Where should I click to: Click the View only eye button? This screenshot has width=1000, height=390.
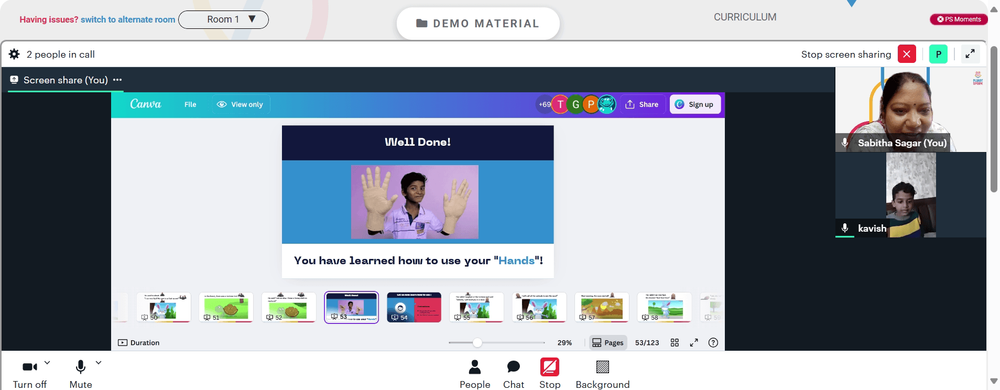pyautogui.click(x=240, y=105)
